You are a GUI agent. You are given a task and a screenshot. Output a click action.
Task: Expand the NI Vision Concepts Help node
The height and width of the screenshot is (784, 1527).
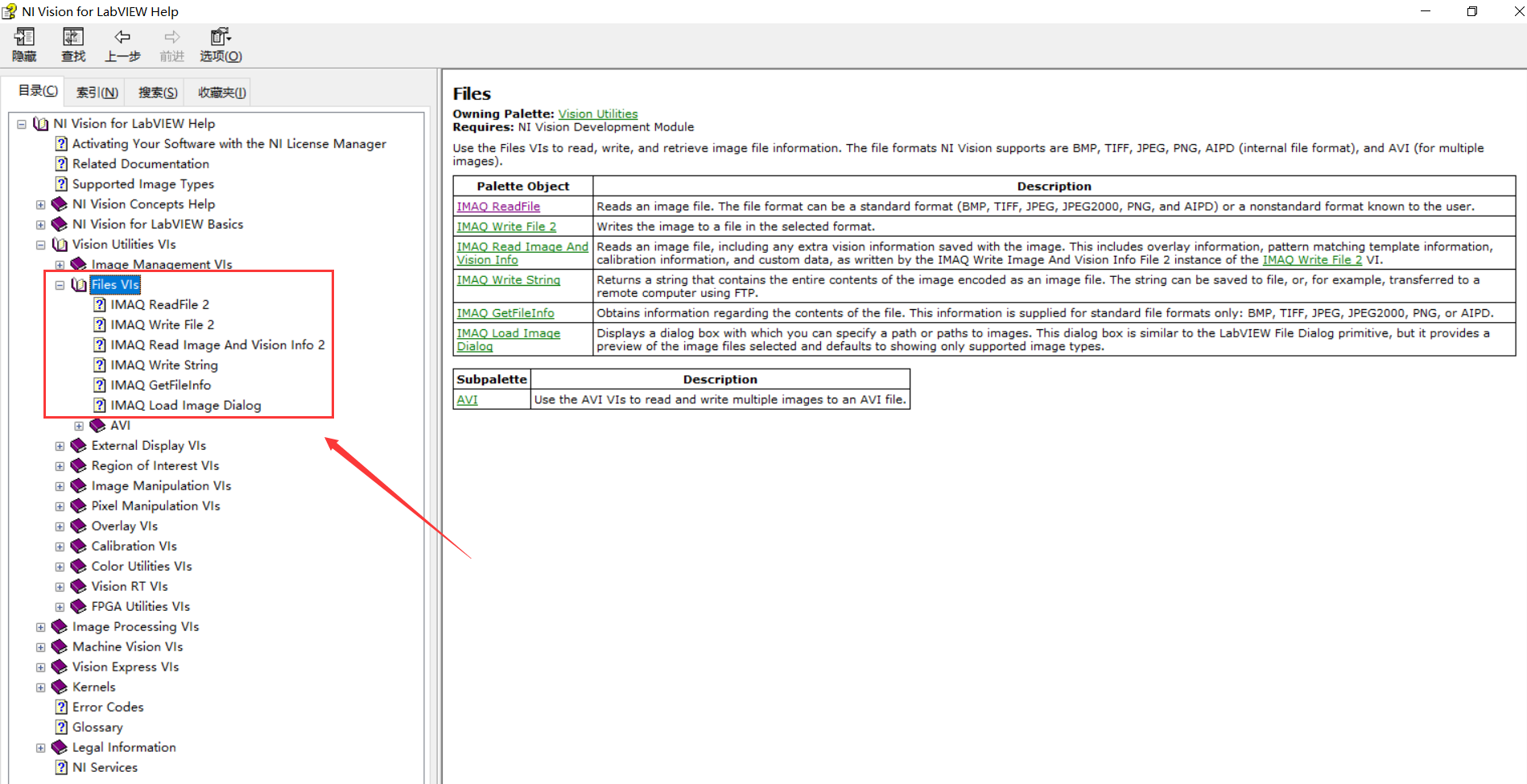(41, 204)
